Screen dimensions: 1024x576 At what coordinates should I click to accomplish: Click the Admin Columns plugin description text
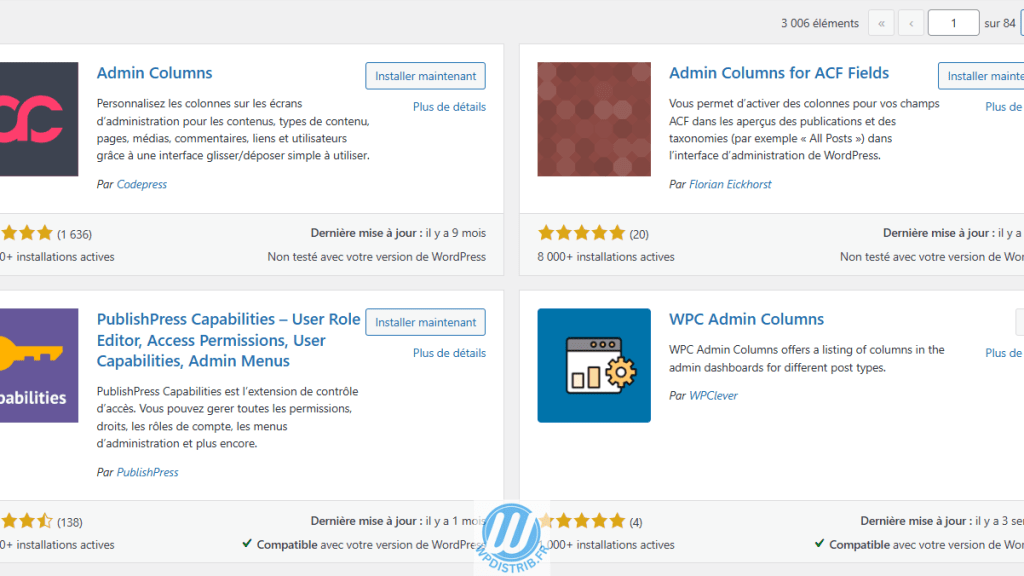tap(233, 129)
